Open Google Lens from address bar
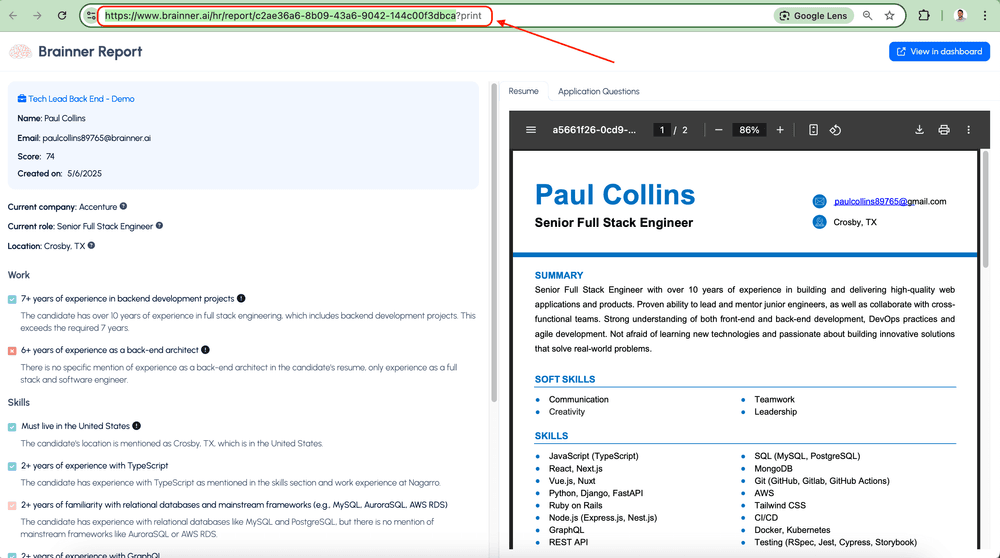Screen dimensions: 1000x558 pos(813,16)
